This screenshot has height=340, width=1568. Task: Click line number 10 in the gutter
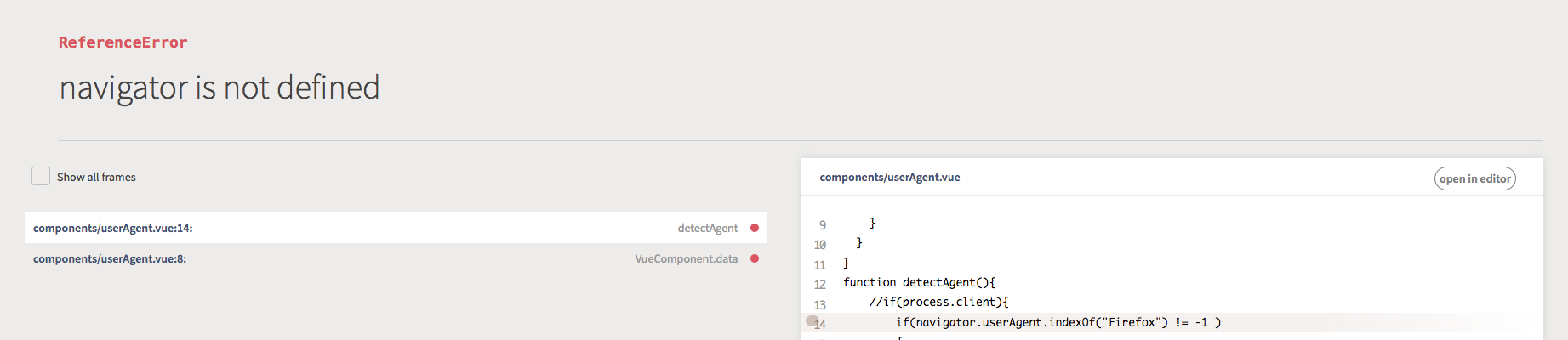[x=820, y=245]
